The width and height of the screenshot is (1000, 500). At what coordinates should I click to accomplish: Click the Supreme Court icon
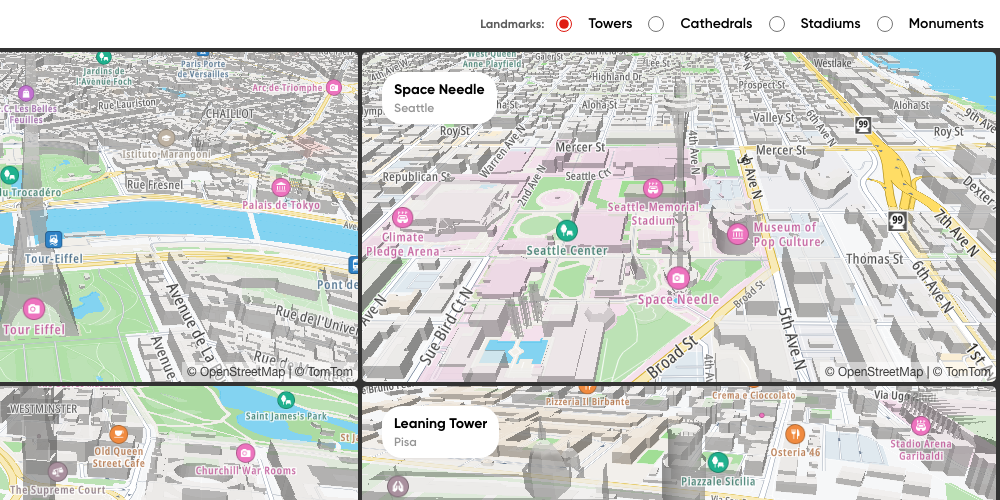point(58,472)
